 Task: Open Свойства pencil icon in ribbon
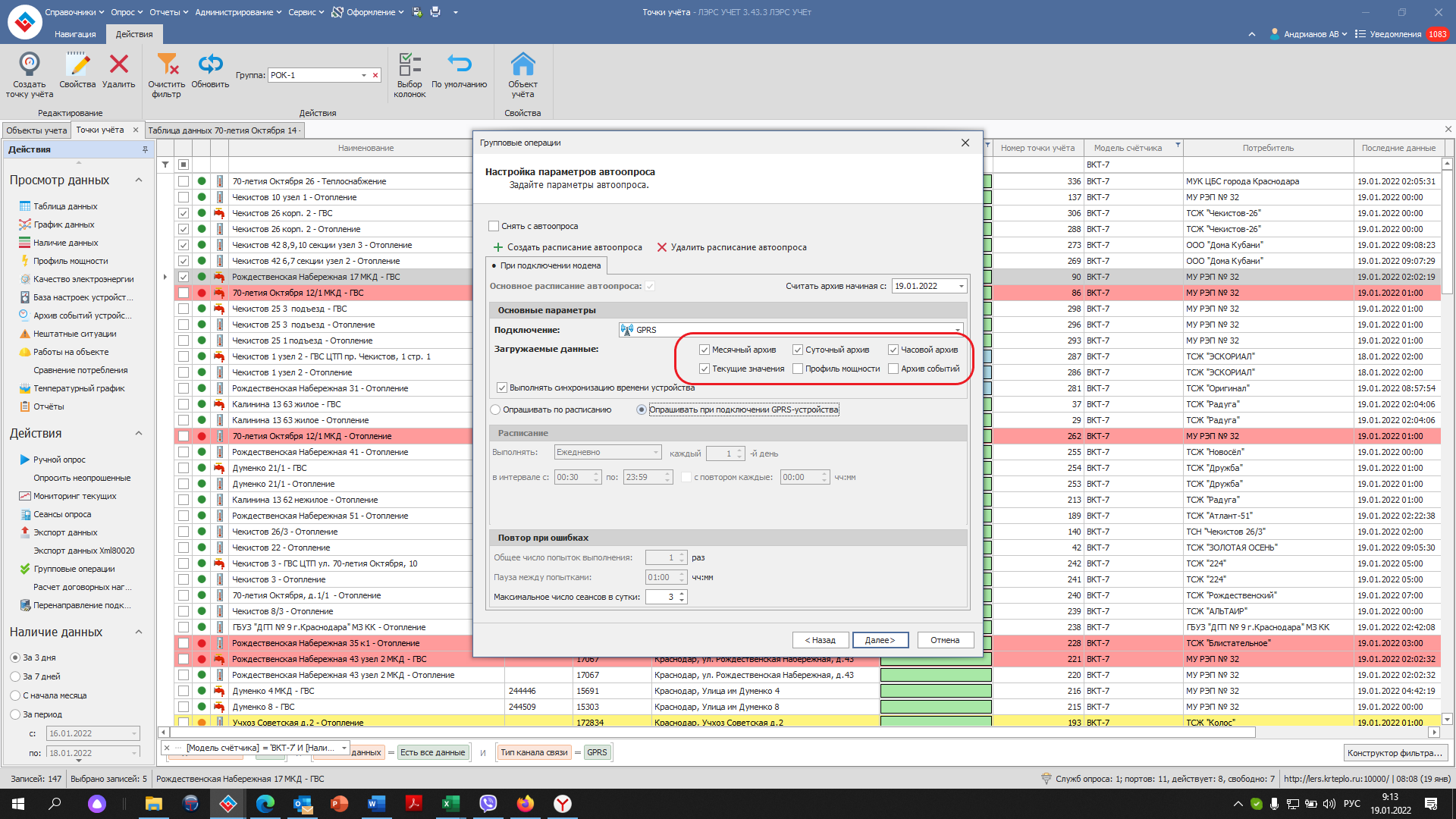coord(77,64)
